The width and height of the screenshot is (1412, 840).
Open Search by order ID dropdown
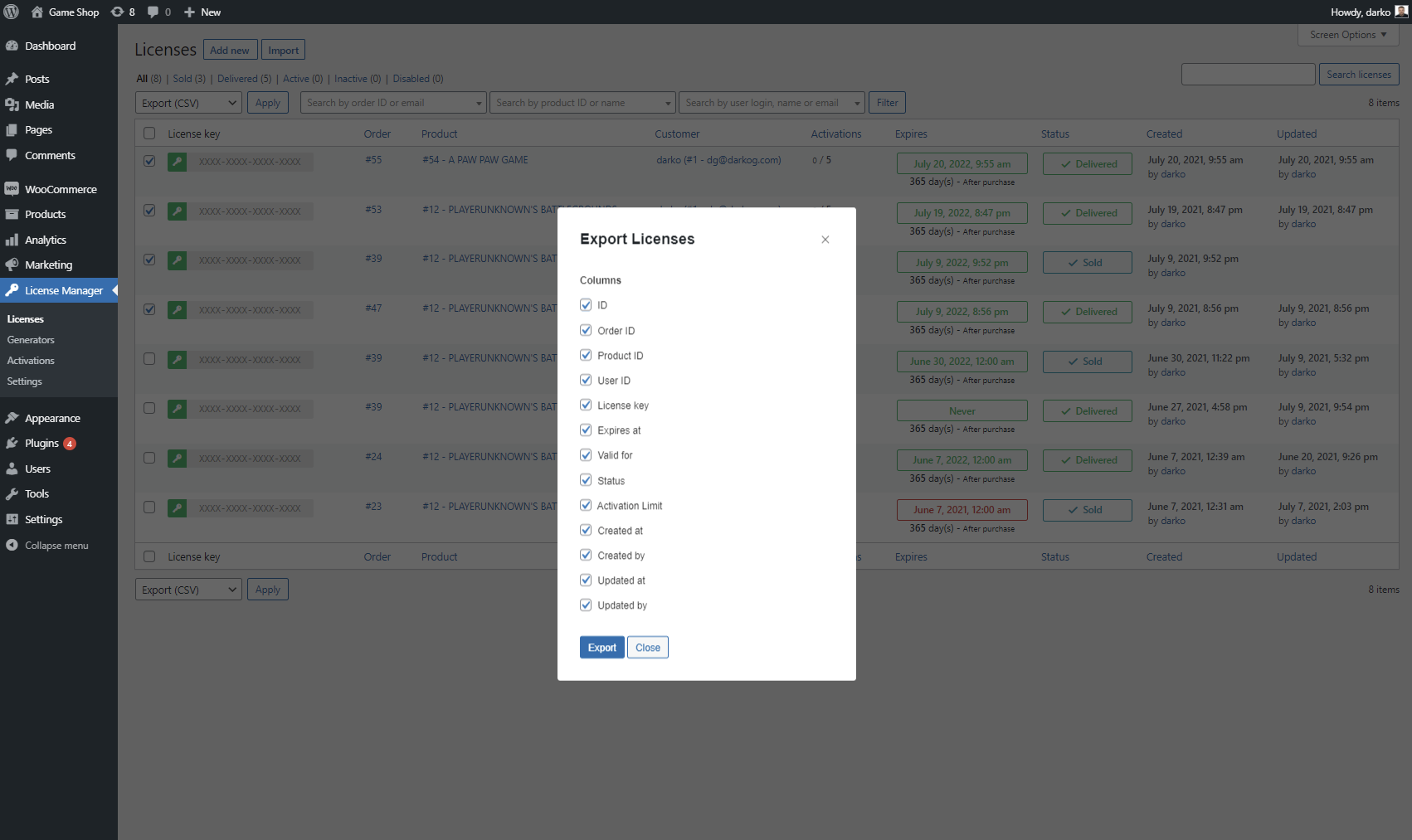coord(393,103)
